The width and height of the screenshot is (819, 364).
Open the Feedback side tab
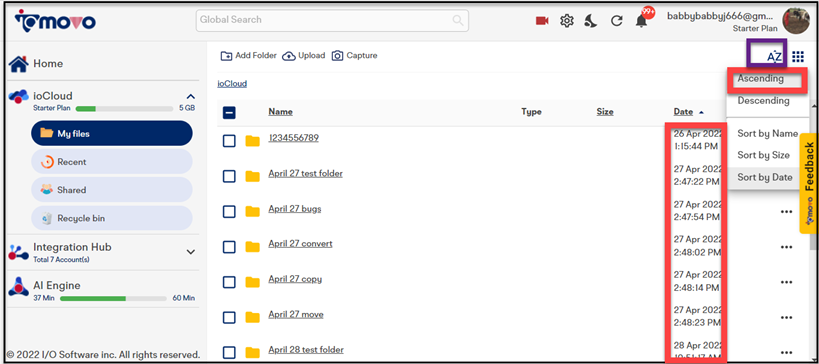(x=809, y=183)
